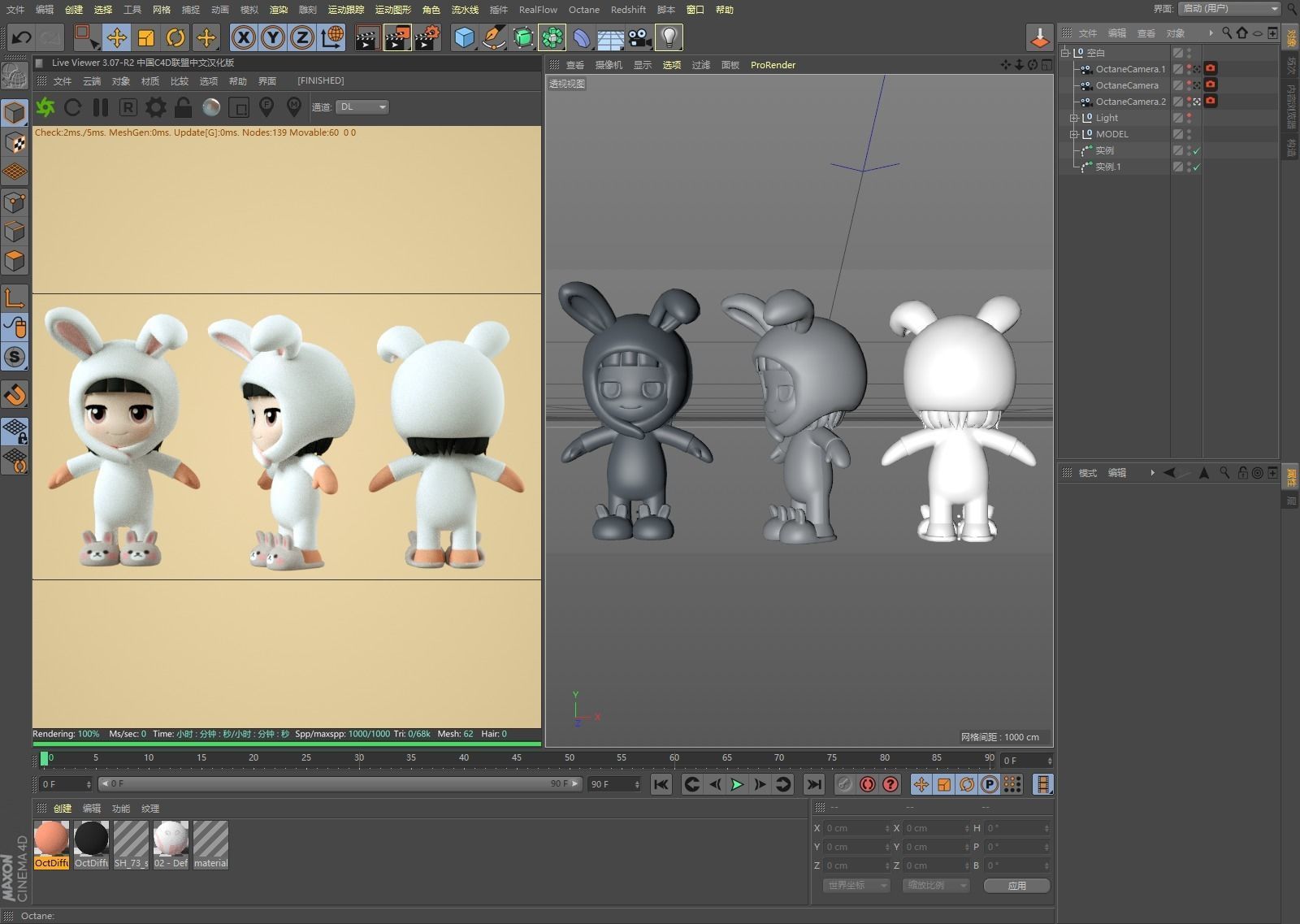Click the material picker M pin icon
Image resolution: width=1300 pixels, height=924 pixels.
[x=294, y=106]
